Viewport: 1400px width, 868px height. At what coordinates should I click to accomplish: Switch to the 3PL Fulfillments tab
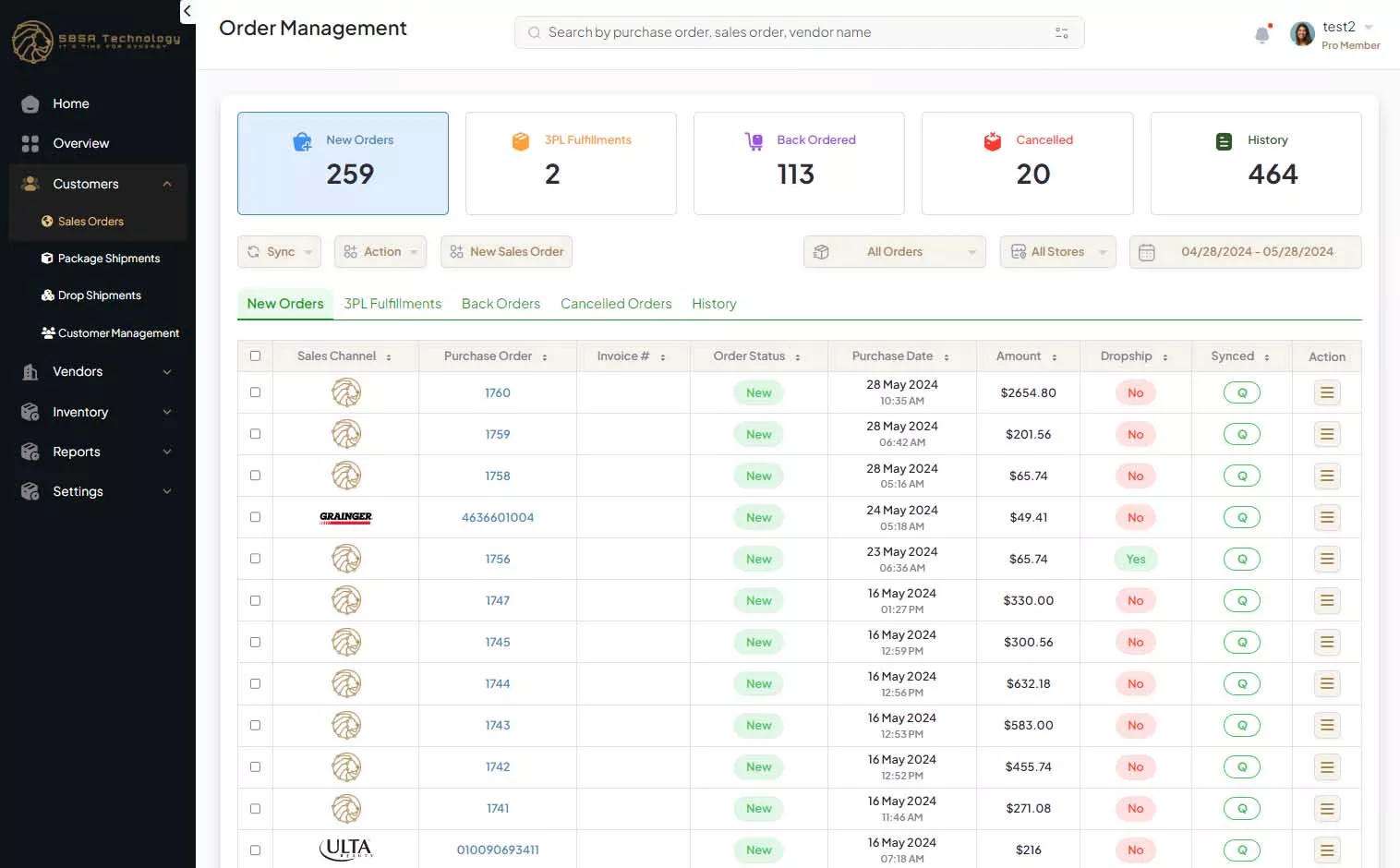coord(392,304)
